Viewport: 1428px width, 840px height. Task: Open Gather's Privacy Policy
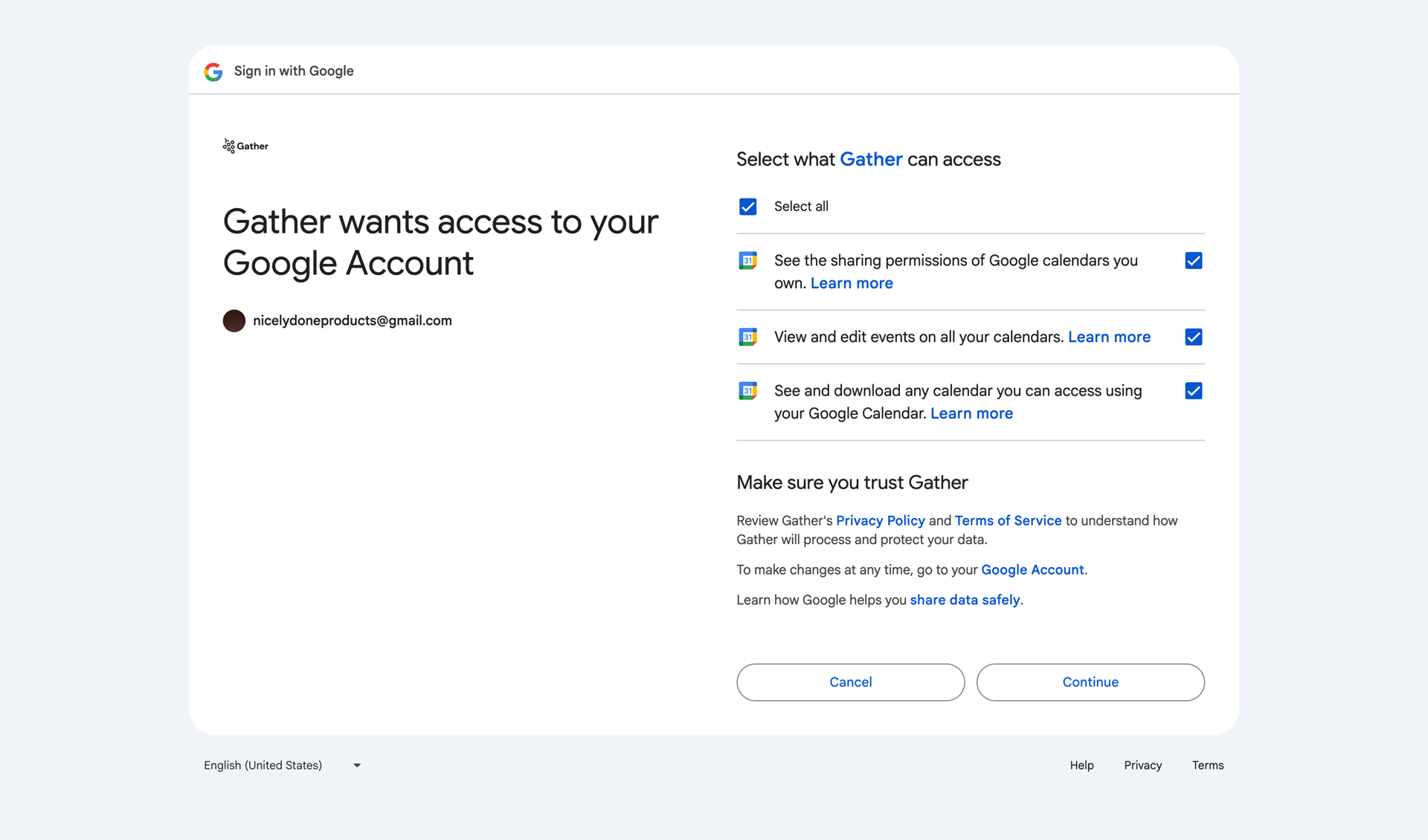click(x=880, y=520)
